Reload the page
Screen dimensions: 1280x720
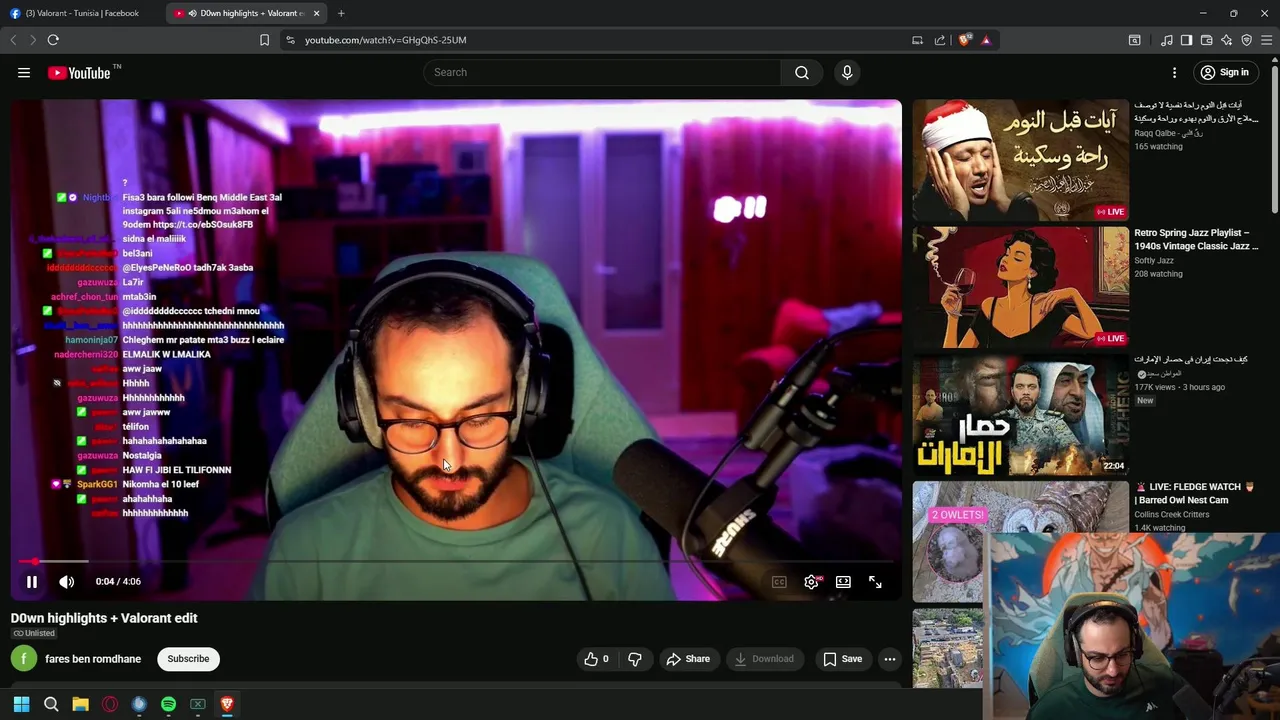click(53, 40)
